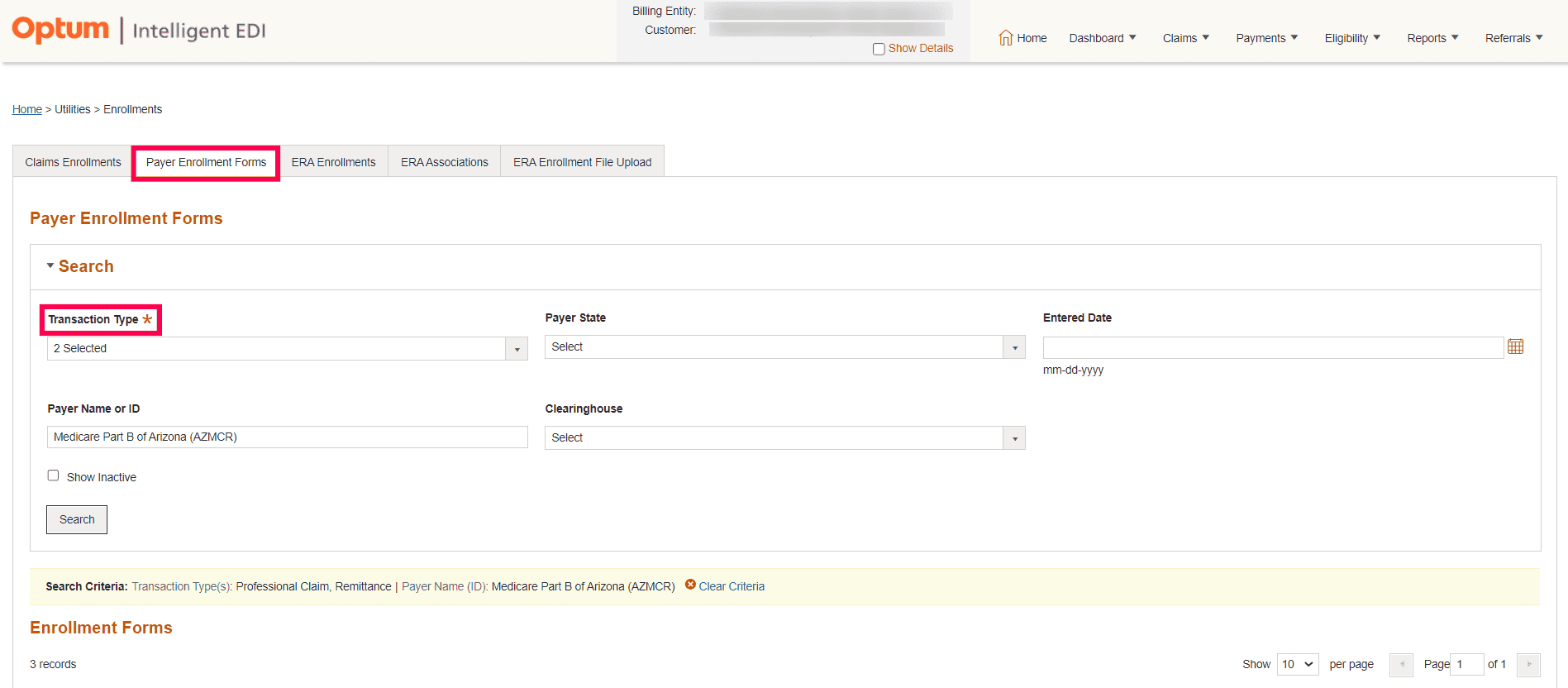The width and height of the screenshot is (1568, 688).
Task: Switch to the Claims Enrollments tab
Action: [x=73, y=162]
